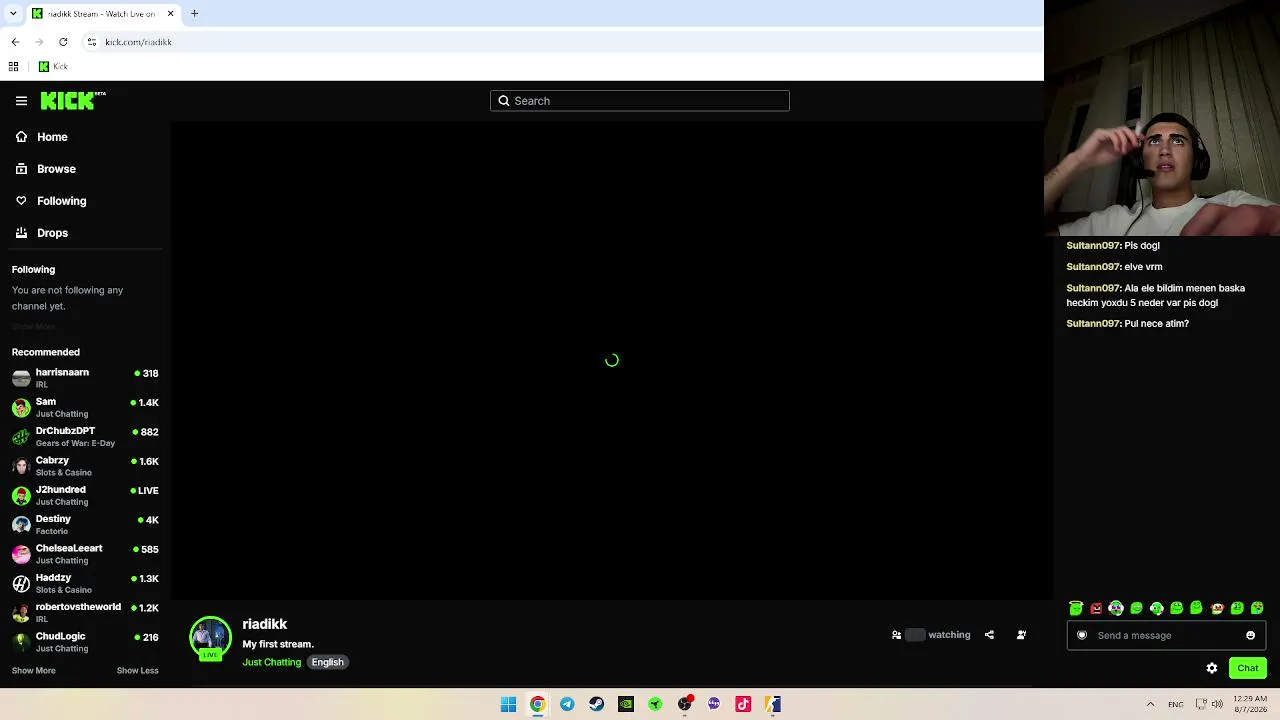Open NVIDIA app from the taskbar
1280x720 pixels.
coord(626,704)
